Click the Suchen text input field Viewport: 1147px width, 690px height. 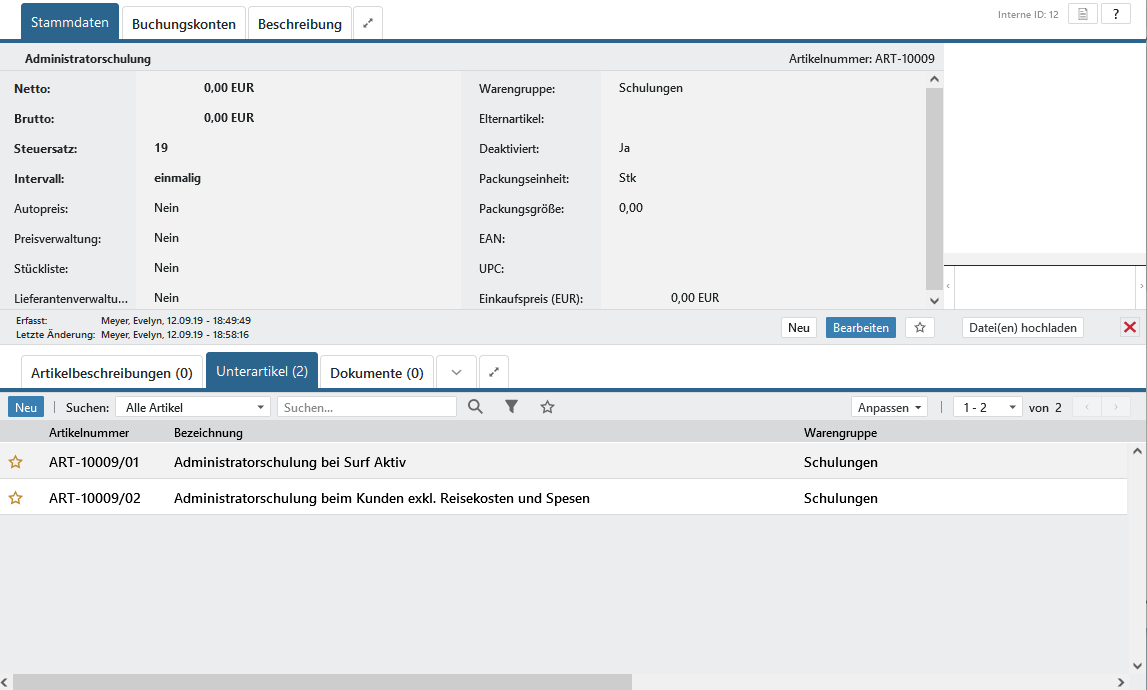click(366, 407)
